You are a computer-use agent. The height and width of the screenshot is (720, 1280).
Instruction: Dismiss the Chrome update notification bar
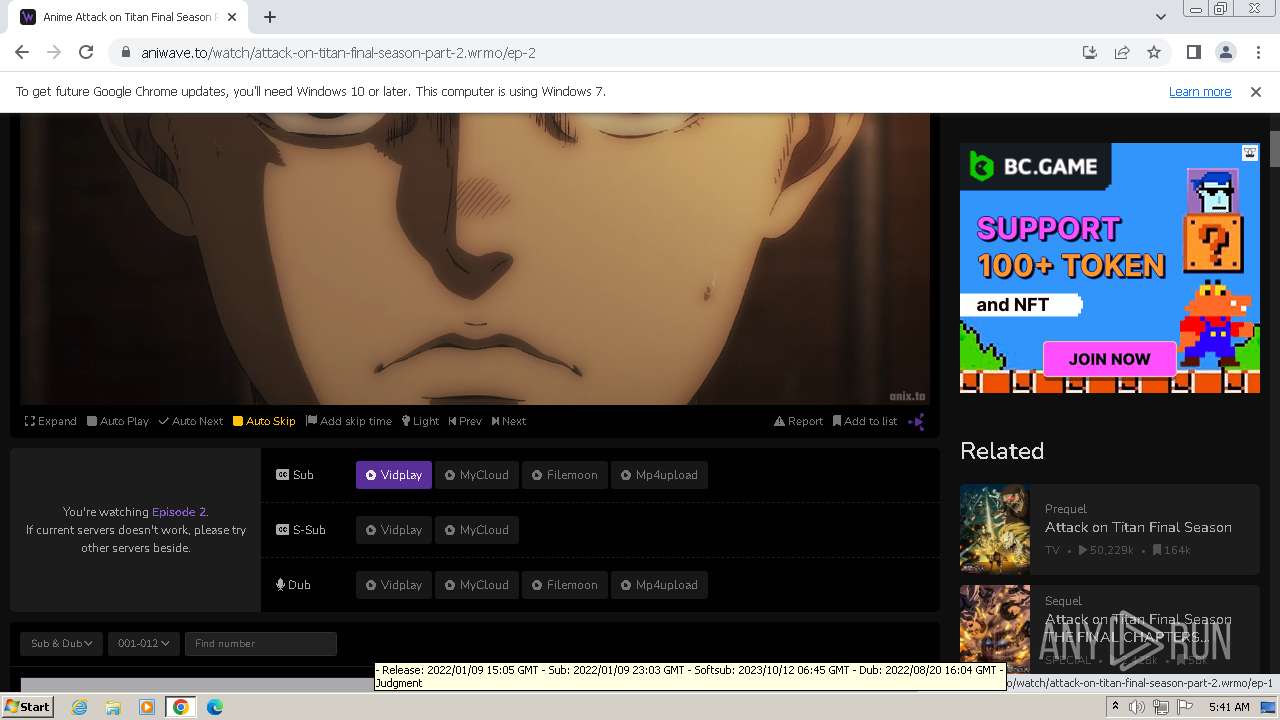pos(1256,91)
